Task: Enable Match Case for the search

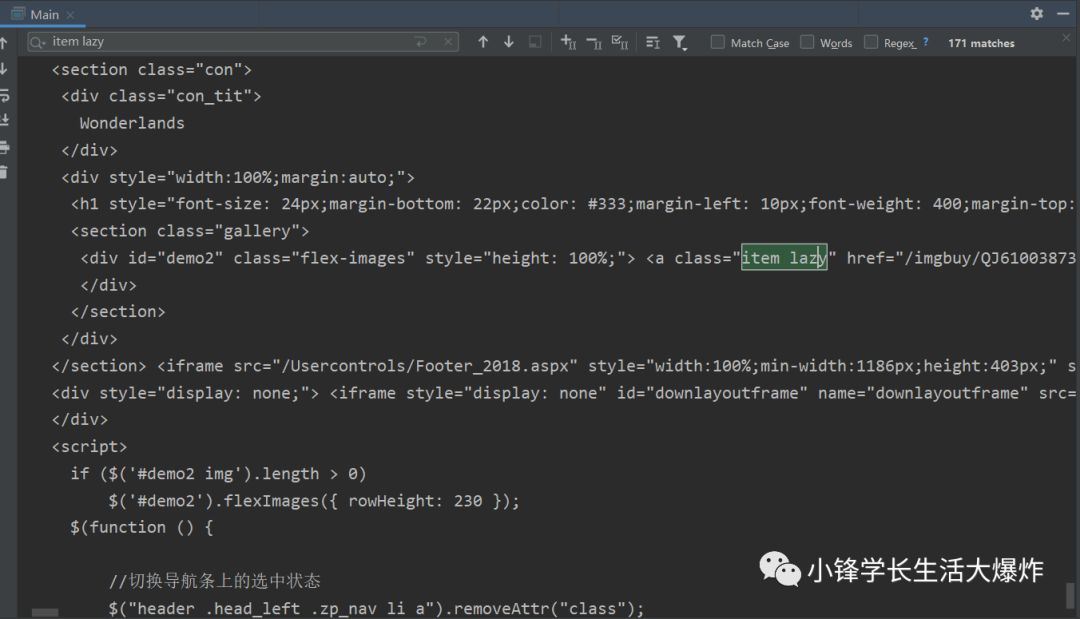Action: [x=716, y=42]
